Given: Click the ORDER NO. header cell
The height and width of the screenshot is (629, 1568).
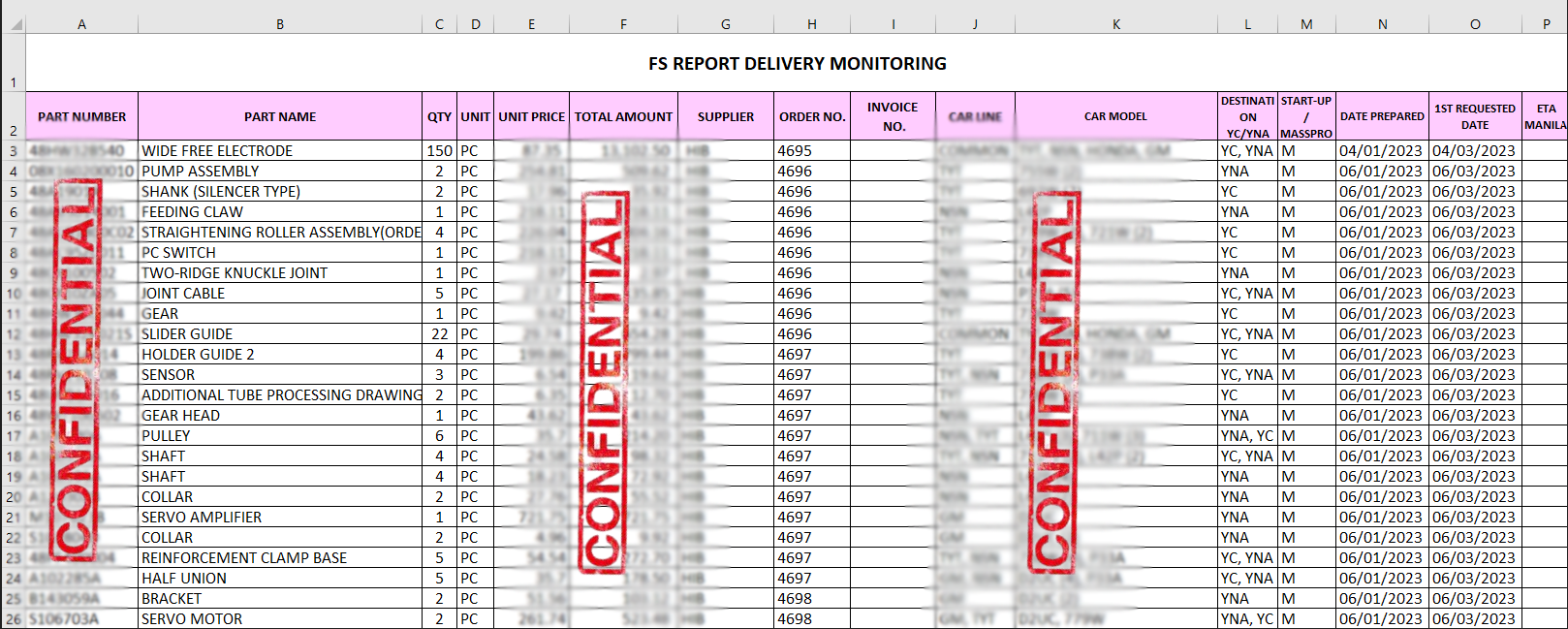Looking at the screenshot, I should (x=812, y=116).
